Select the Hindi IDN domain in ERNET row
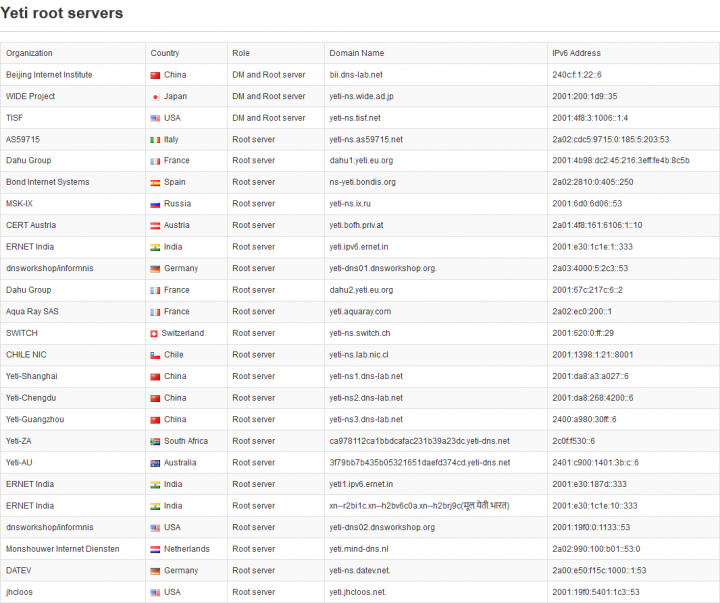Image resolution: width=720 pixels, height=603 pixels. 419,506
